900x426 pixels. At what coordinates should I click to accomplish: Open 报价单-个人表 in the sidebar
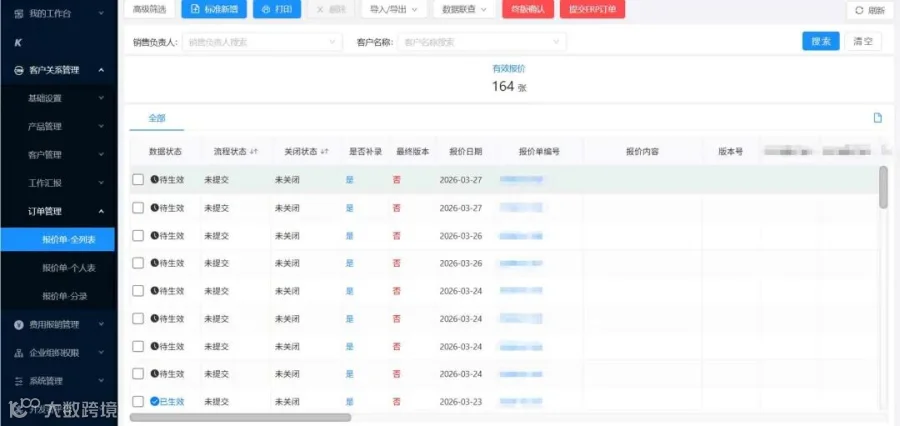pos(69,268)
